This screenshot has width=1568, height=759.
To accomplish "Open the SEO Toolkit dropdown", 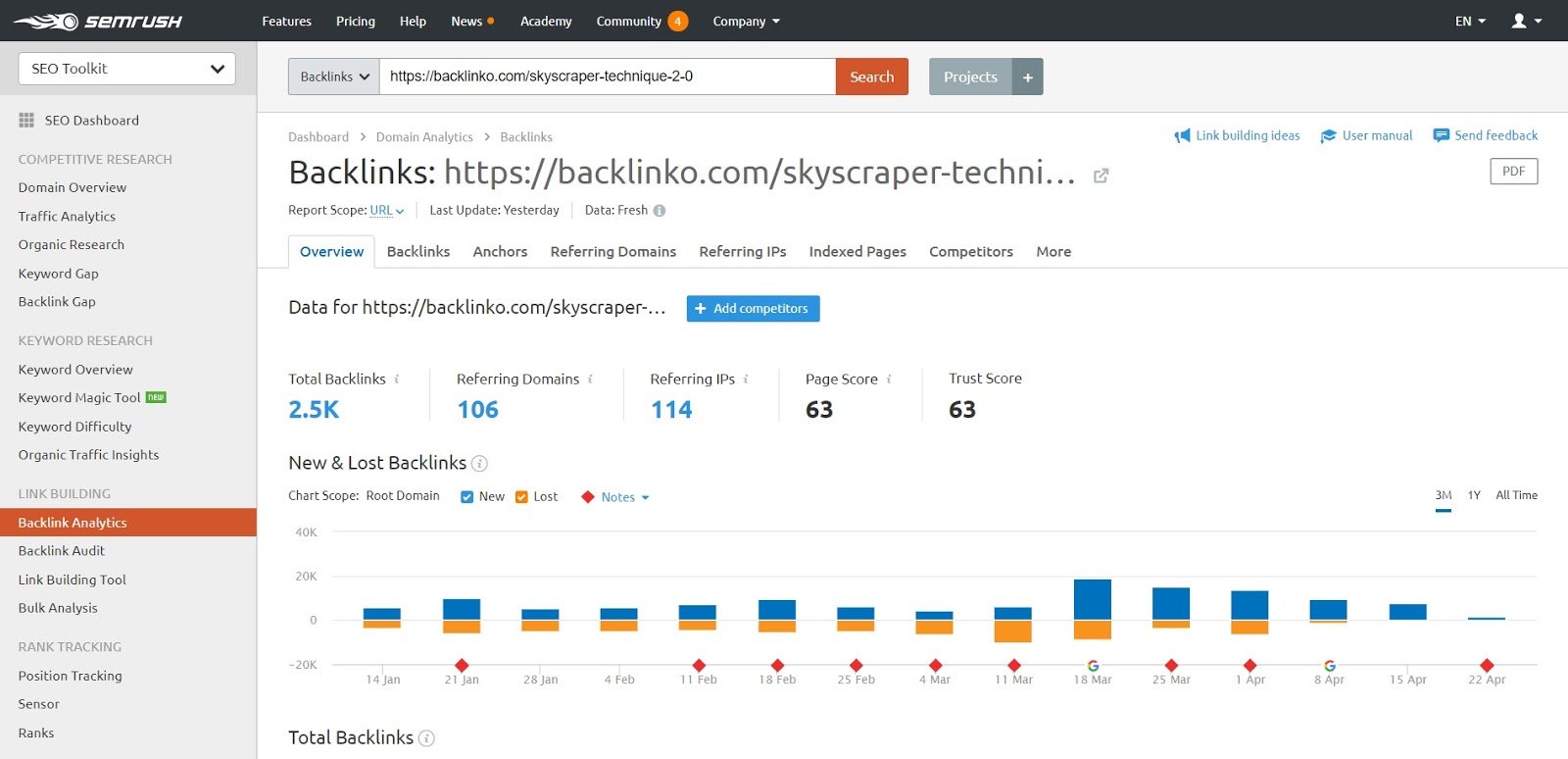I will [x=127, y=69].
